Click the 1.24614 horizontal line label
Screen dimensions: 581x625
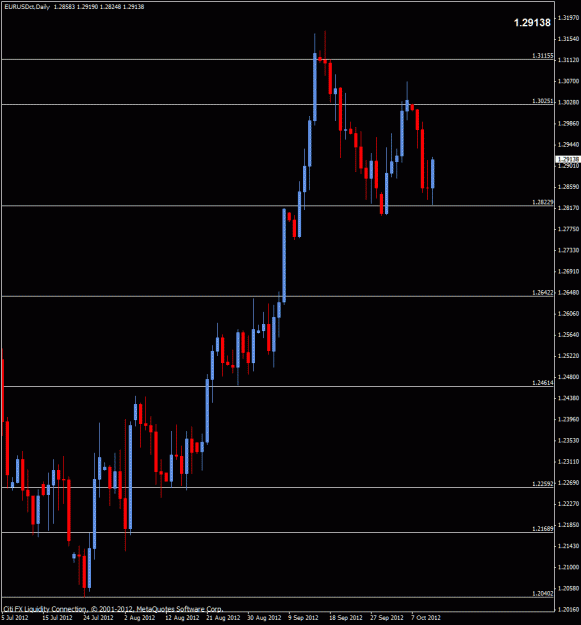point(543,383)
